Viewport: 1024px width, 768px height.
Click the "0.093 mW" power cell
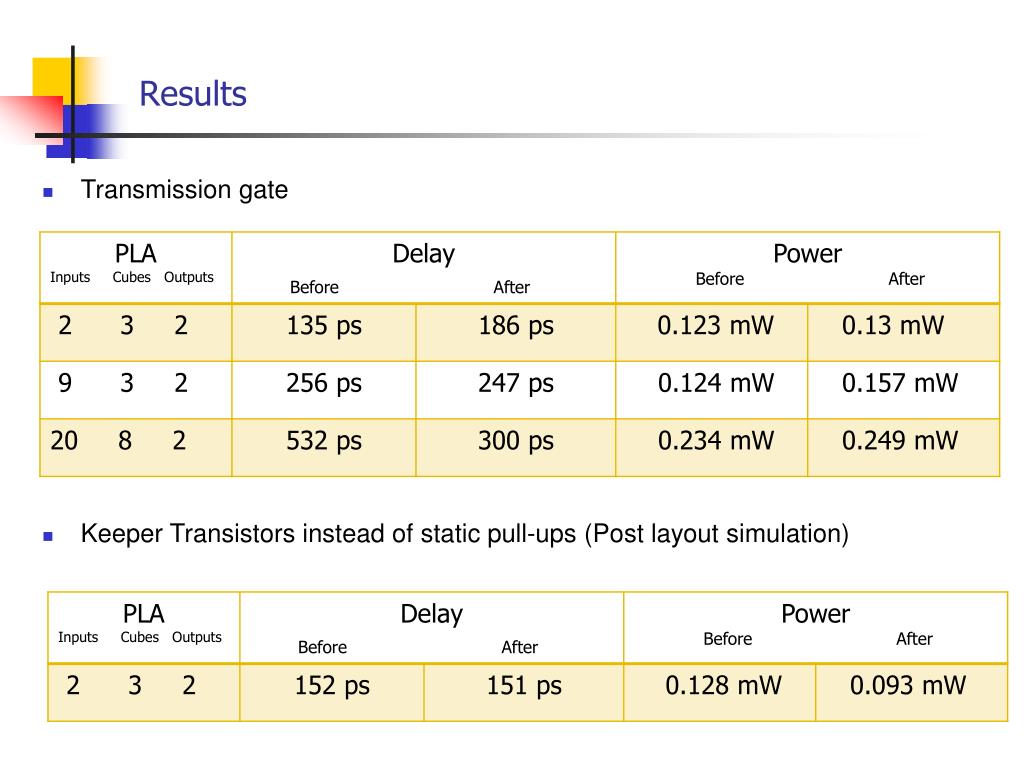pos(908,686)
